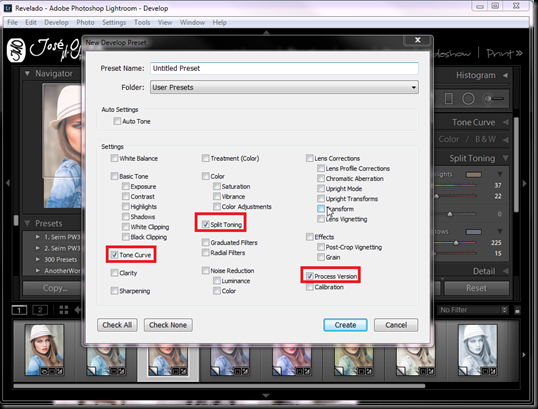Click the Lightroom identity plate logo
This screenshot has width=538, height=409.
click(x=16, y=50)
